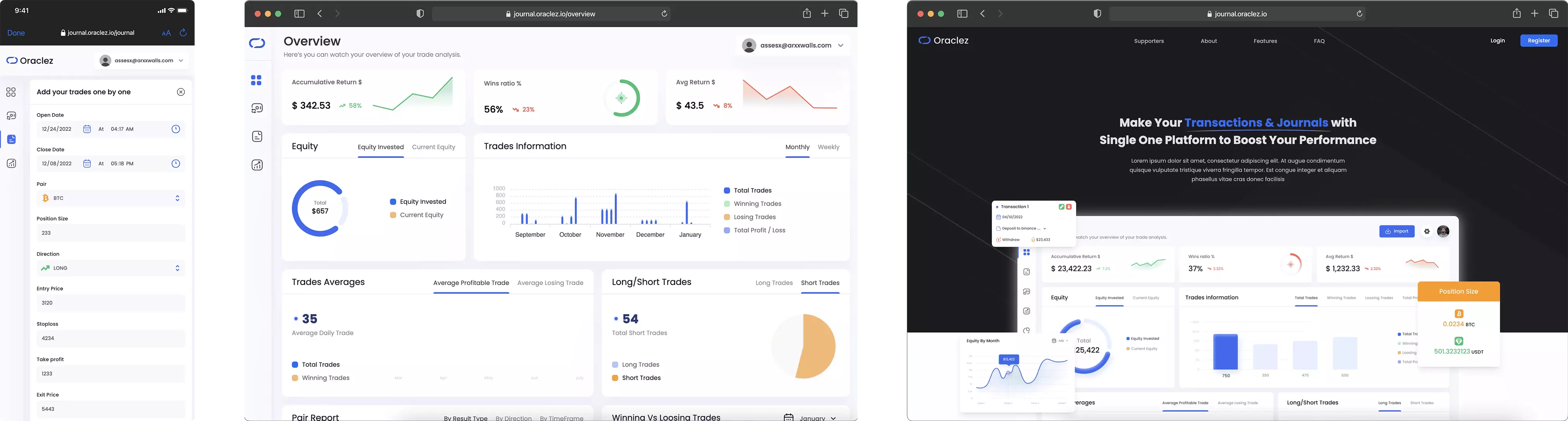The height and width of the screenshot is (421, 1568).
Task: Click the calendar icon next to Close Date
Action: (87, 163)
